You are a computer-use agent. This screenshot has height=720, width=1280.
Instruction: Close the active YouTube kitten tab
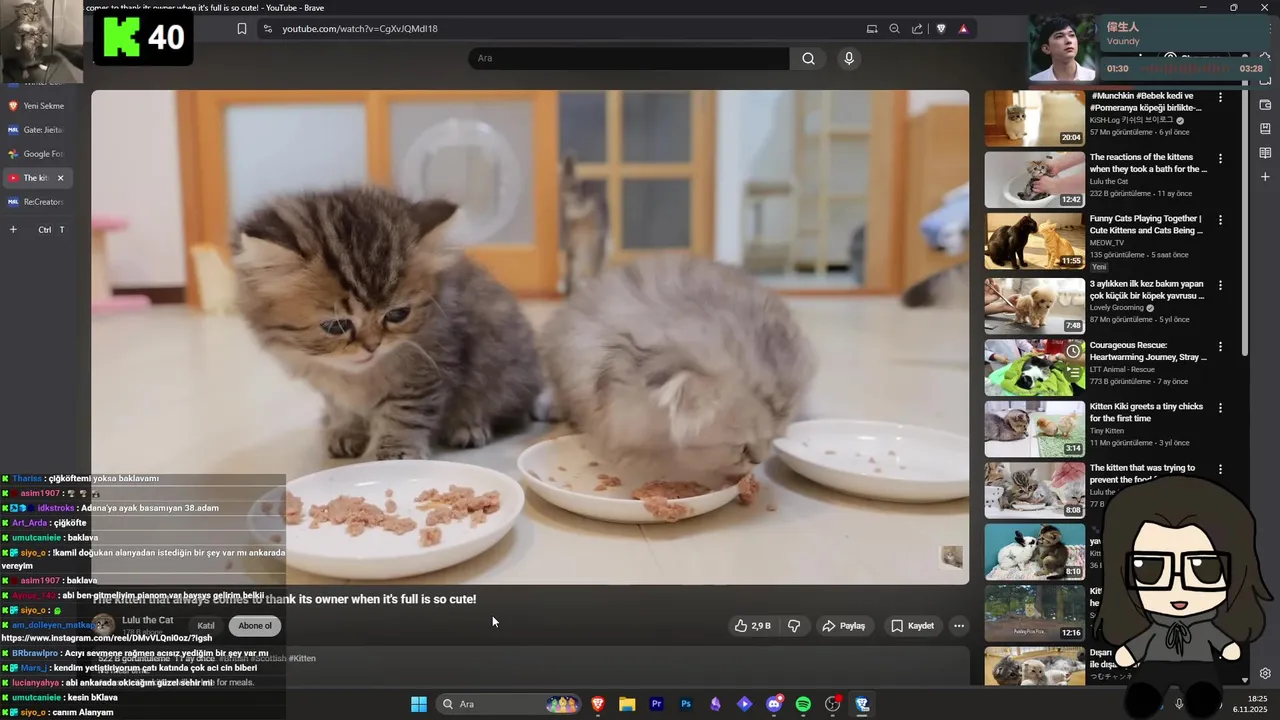click(60, 178)
